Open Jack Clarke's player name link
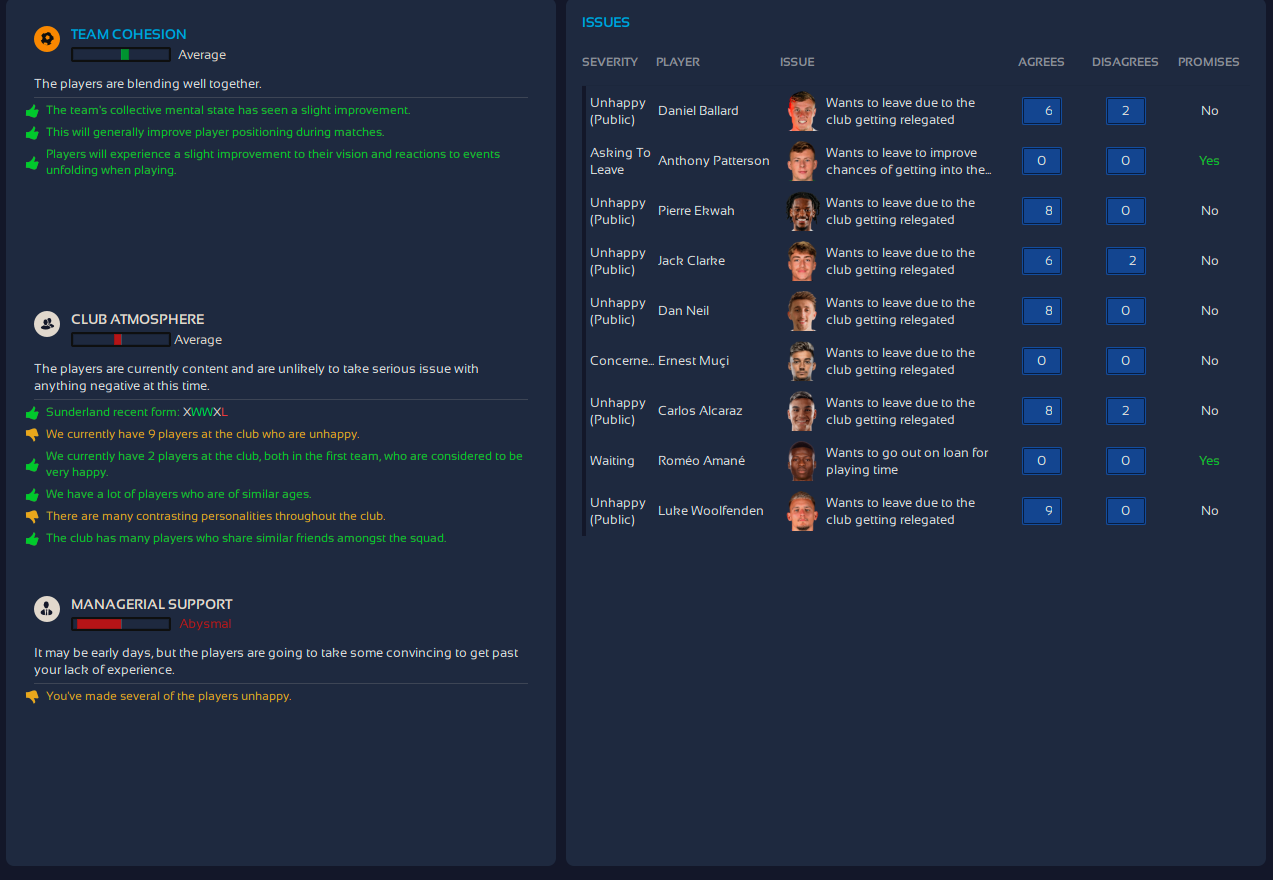Viewport: 1273px width, 880px height. point(691,261)
